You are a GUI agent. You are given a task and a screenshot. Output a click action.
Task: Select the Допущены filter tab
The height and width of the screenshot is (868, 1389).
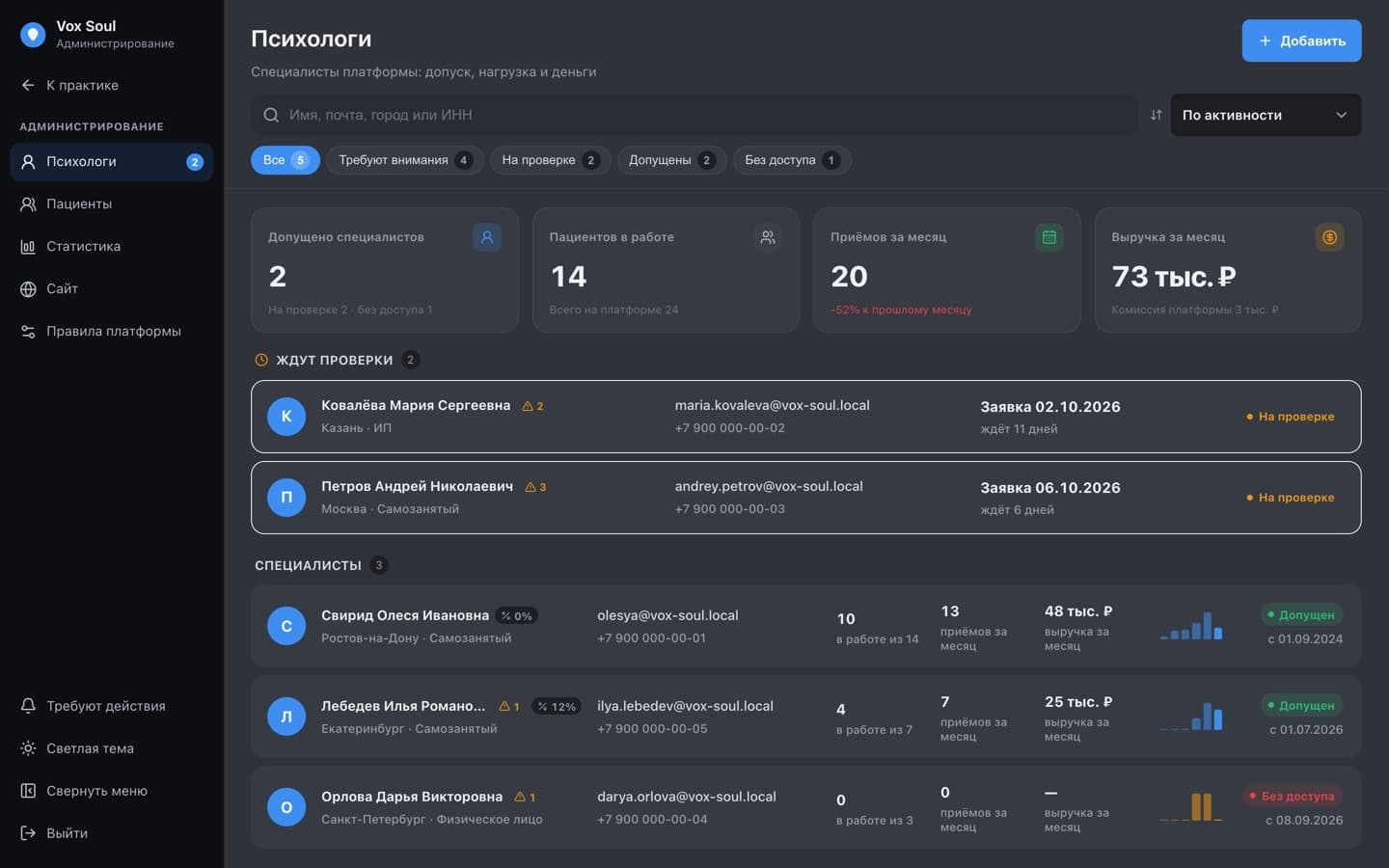pos(672,160)
